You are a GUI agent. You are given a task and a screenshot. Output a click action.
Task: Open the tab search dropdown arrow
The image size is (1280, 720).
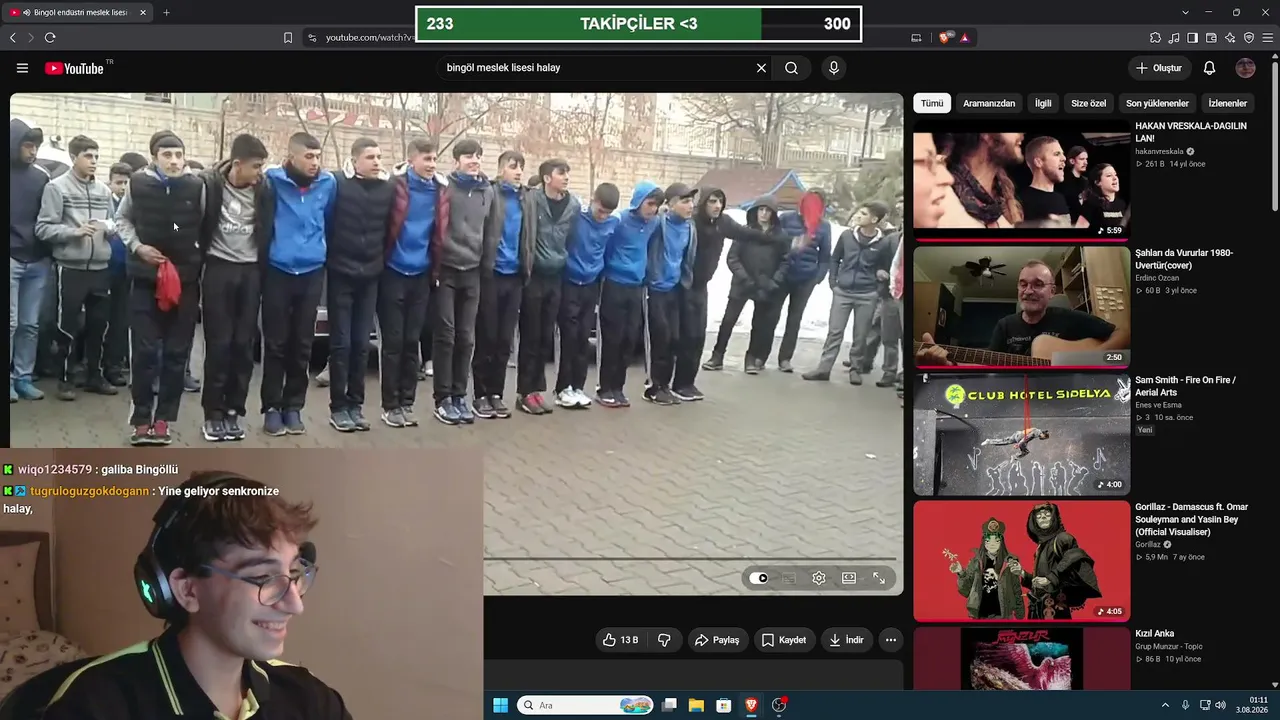(x=1185, y=12)
